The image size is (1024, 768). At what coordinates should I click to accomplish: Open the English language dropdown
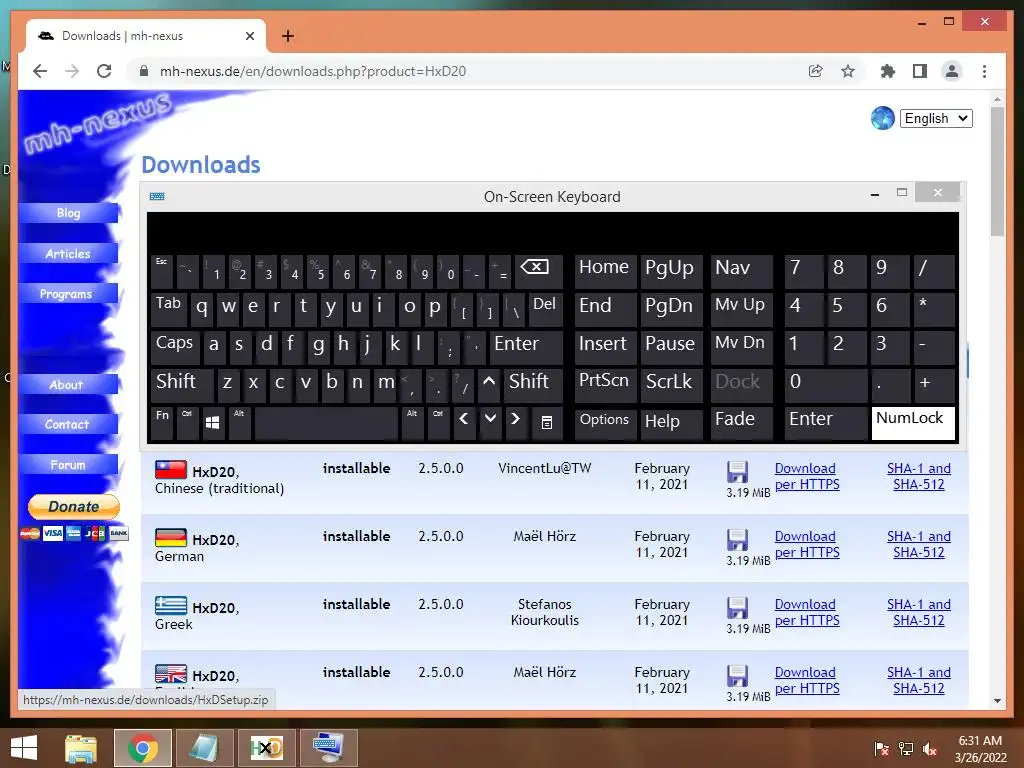tap(936, 118)
